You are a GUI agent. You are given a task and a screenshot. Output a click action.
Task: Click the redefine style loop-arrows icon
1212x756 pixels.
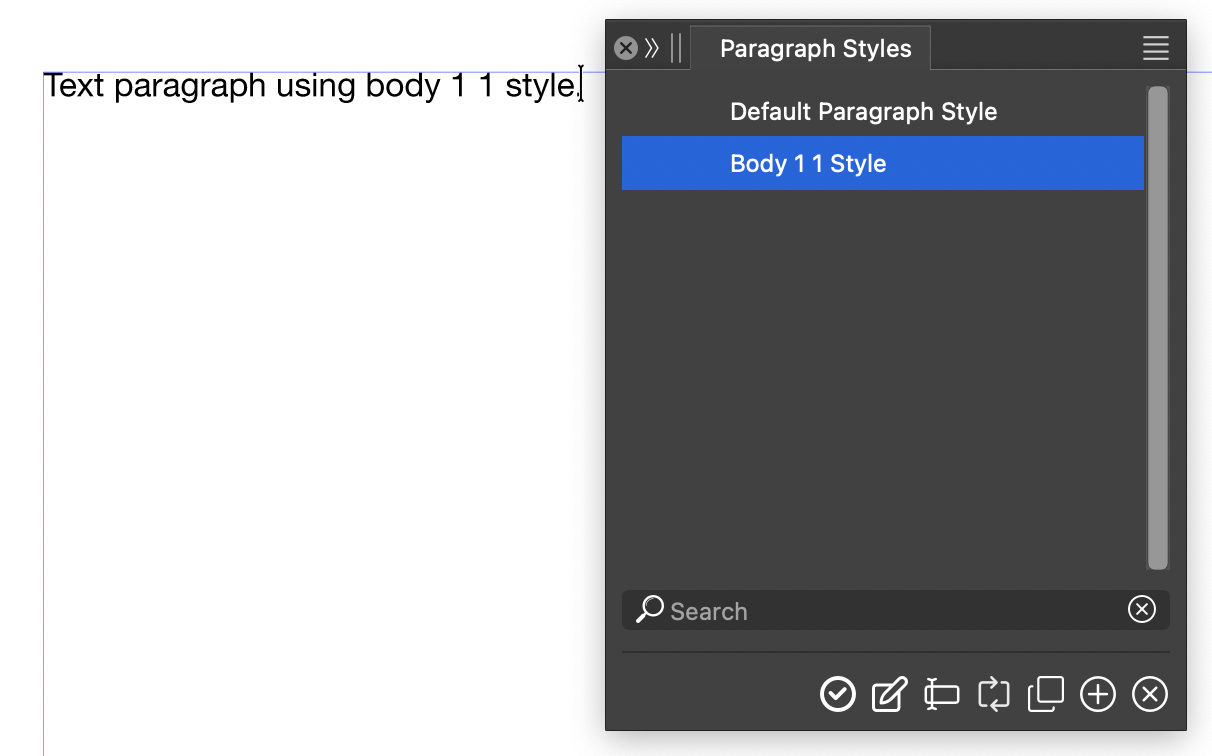tap(994, 694)
